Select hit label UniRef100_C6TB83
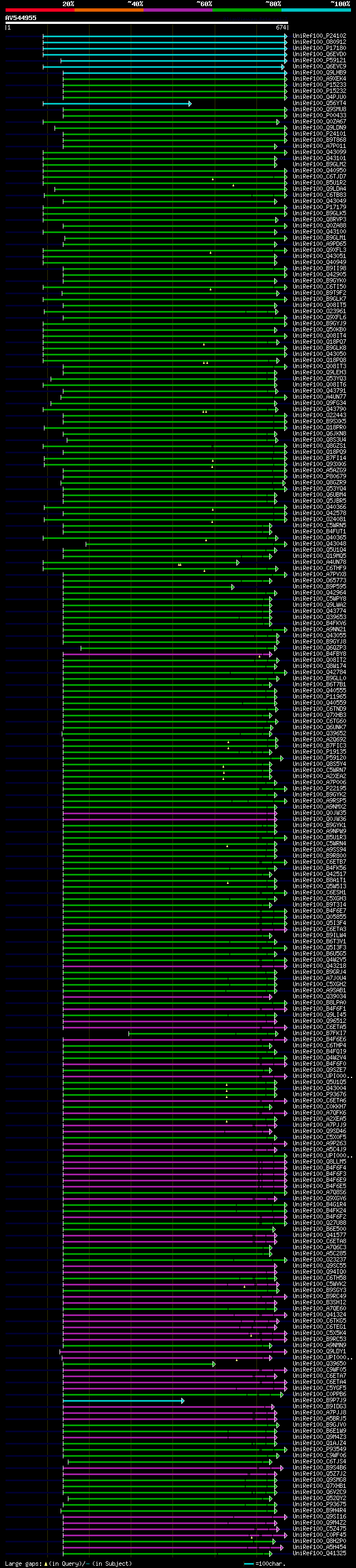Image resolution: width=356 pixels, height=1568 pixels. click(319, 195)
